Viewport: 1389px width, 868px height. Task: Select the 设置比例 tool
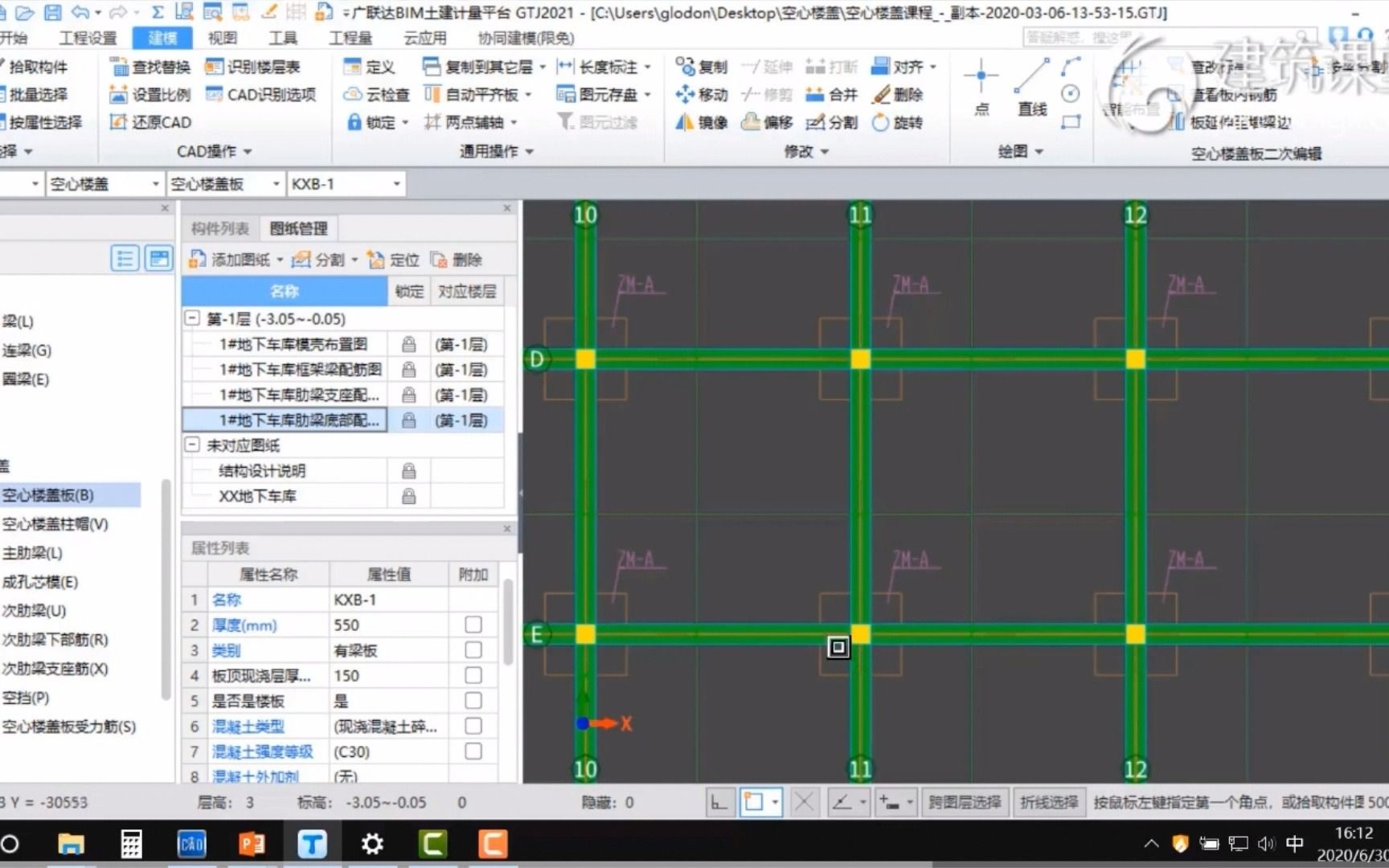[150, 95]
